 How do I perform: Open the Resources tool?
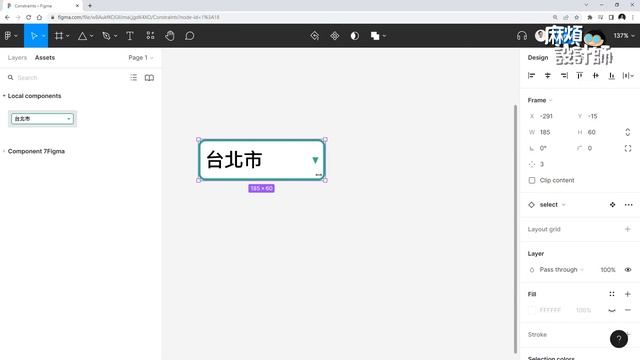pos(150,36)
